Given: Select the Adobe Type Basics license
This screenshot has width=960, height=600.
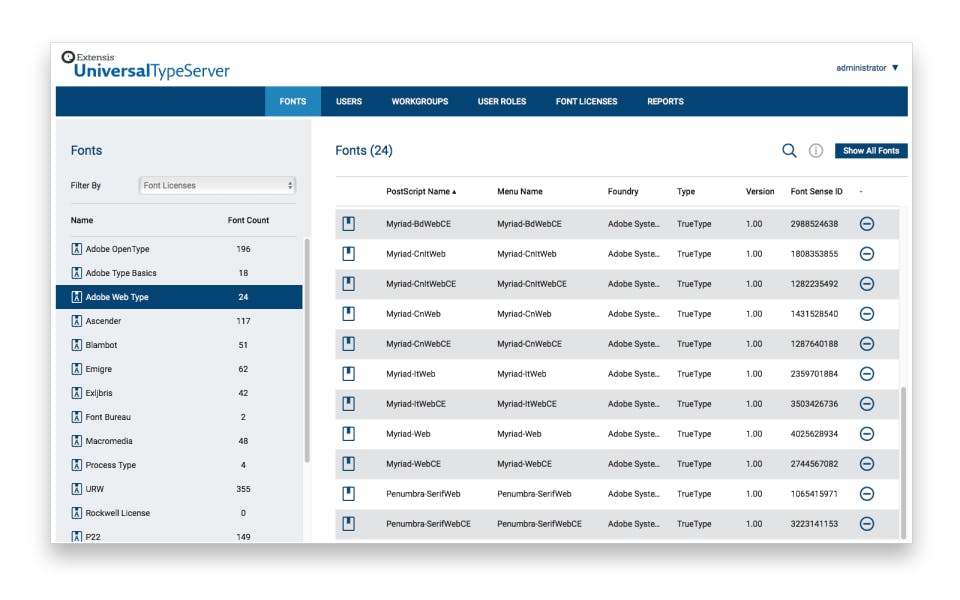Looking at the screenshot, I should (179, 273).
